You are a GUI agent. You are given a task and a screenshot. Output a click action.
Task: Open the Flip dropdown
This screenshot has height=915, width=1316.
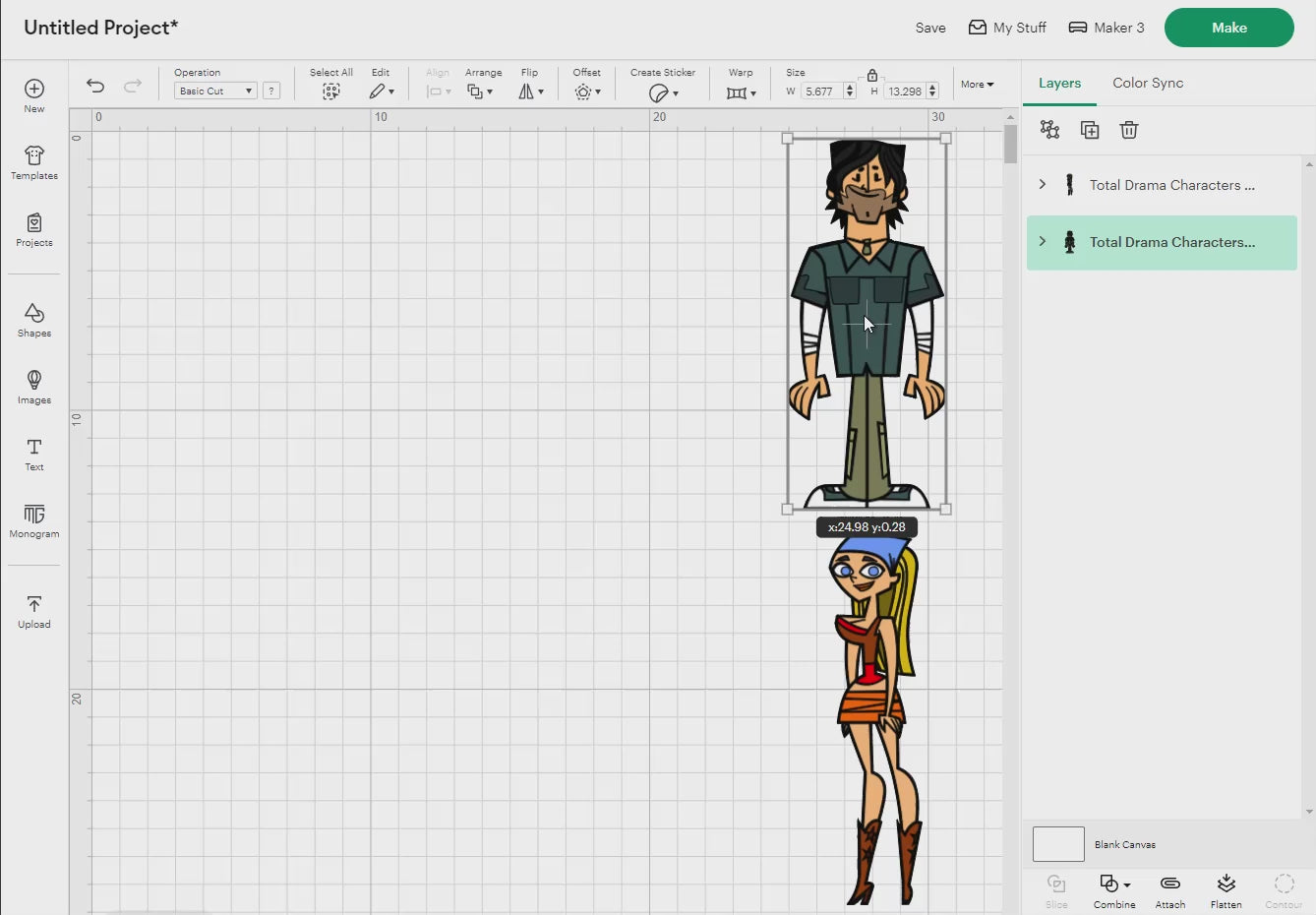[531, 91]
